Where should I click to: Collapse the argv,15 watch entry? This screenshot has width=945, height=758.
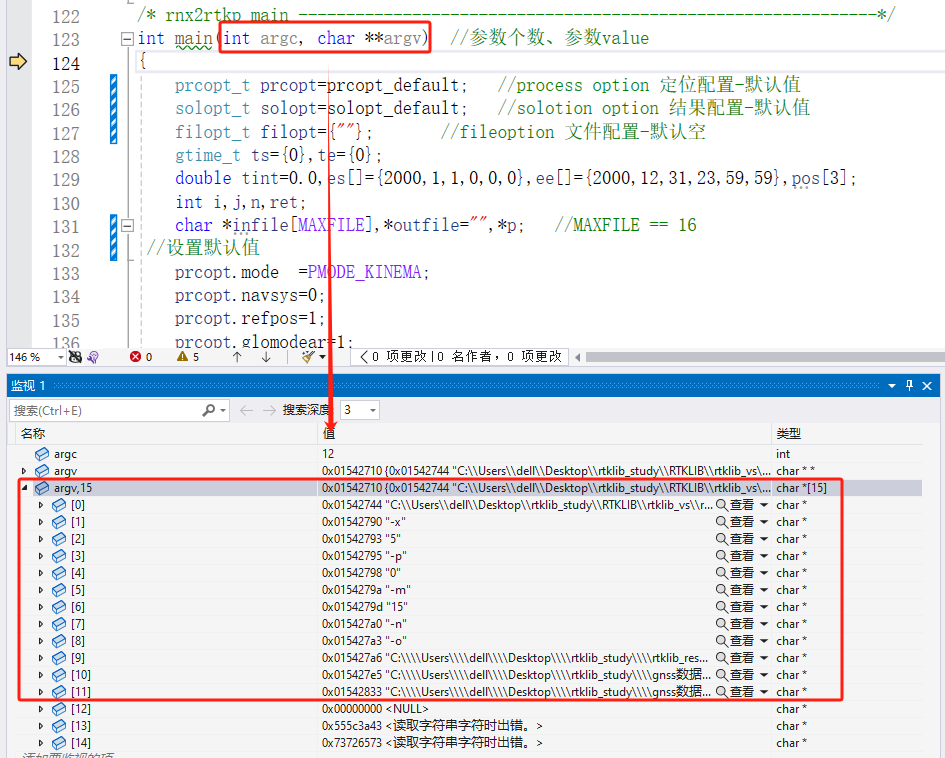(24, 488)
